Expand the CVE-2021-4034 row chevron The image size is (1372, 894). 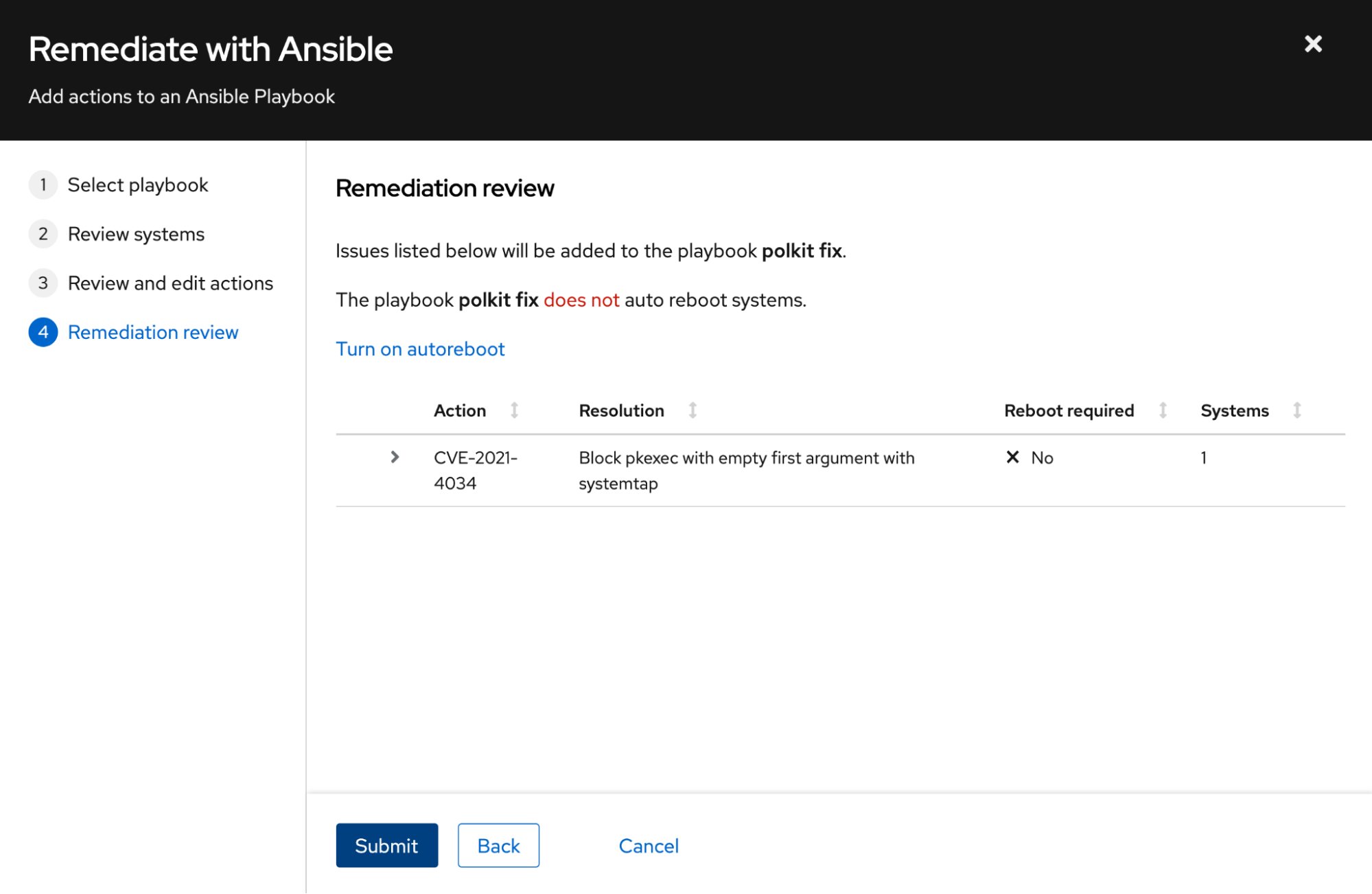click(x=395, y=457)
